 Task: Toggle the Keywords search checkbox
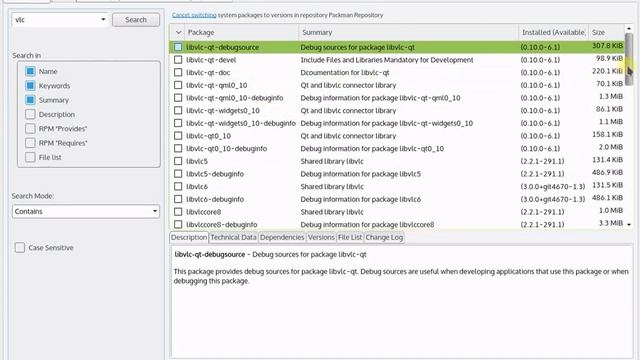click(x=30, y=85)
